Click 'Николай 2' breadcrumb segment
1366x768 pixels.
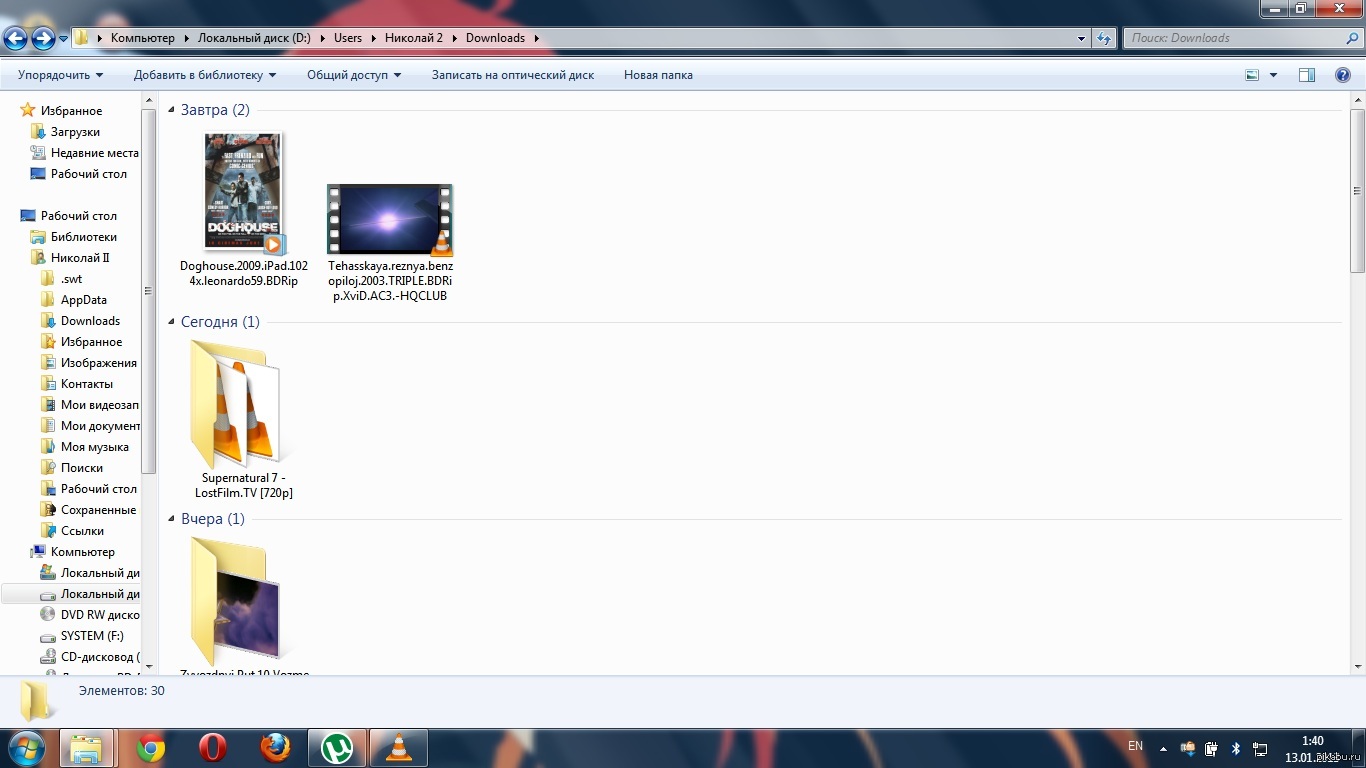tap(414, 38)
